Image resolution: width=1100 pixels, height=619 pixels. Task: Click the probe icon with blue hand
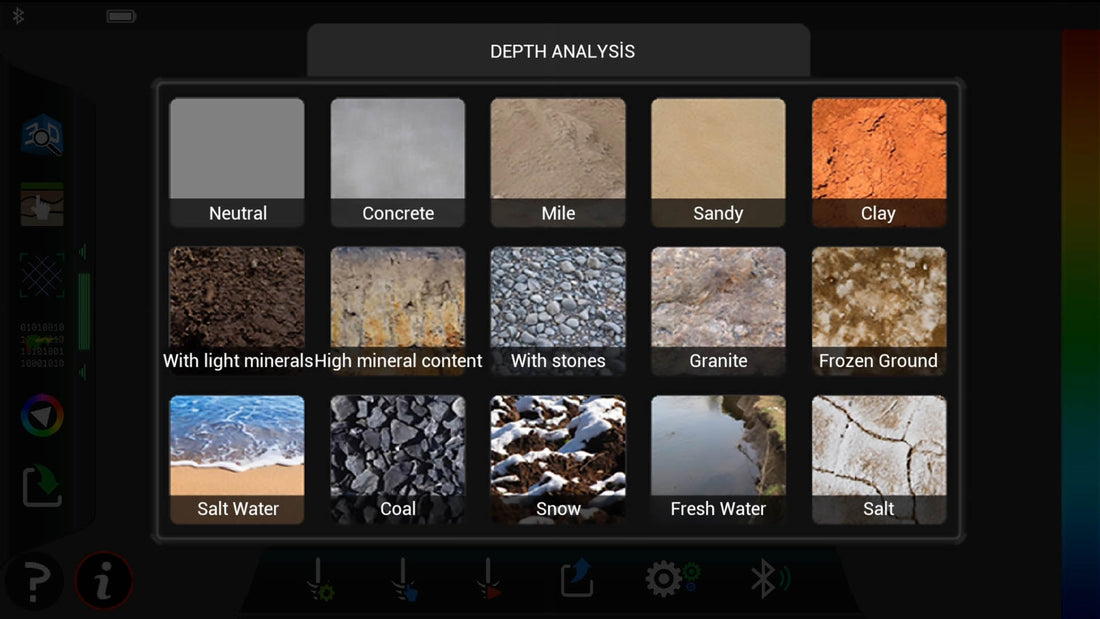tap(404, 579)
